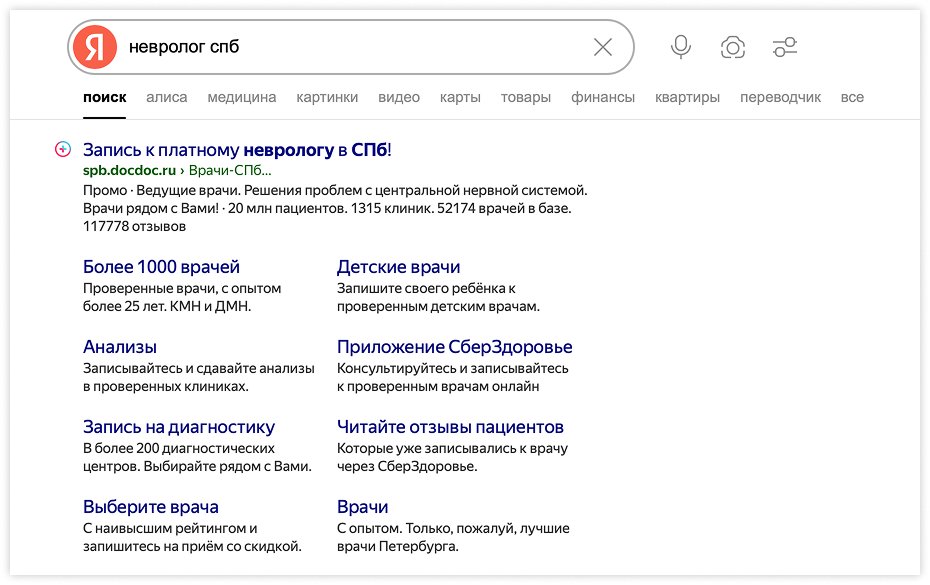This screenshot has width=930, height=585.
Task: Select the 'алиса' menu item
Action: click(166, 97)
